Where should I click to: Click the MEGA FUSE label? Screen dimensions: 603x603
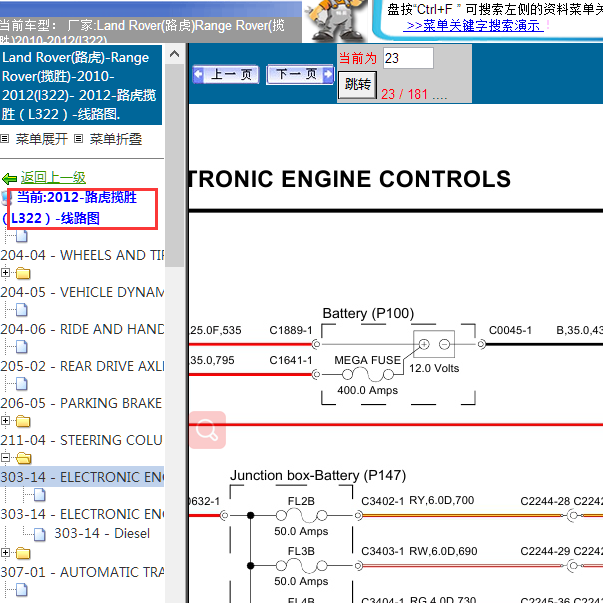pos(367,360)
